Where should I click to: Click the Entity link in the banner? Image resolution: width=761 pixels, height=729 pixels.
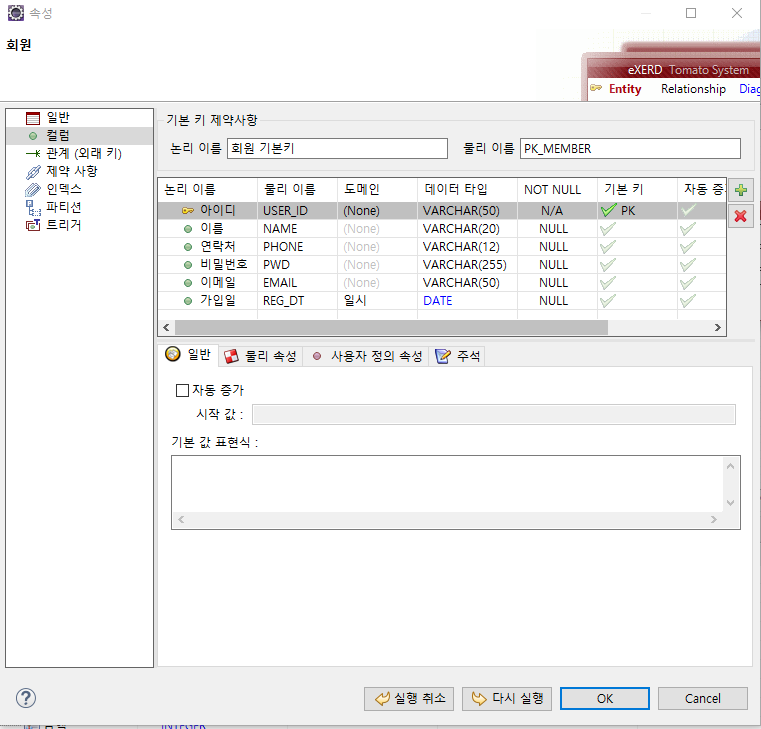[x=625, y=89]
